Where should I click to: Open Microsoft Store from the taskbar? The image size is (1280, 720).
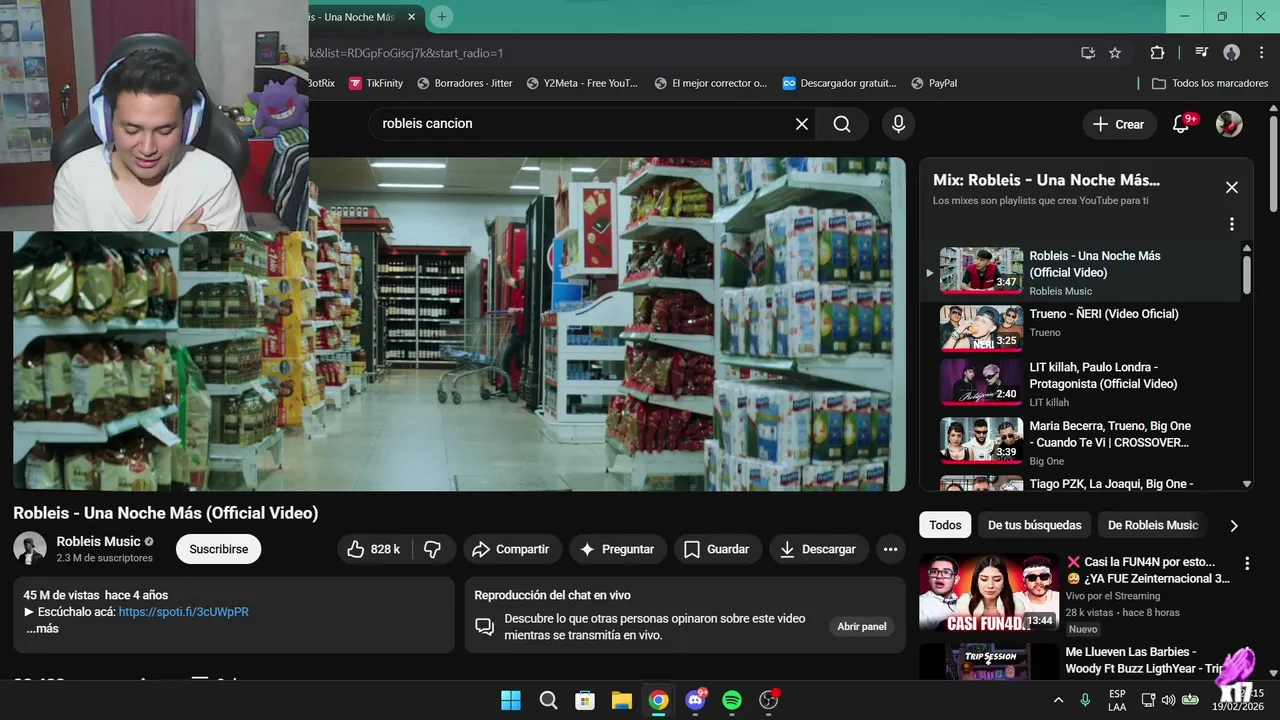585,700
